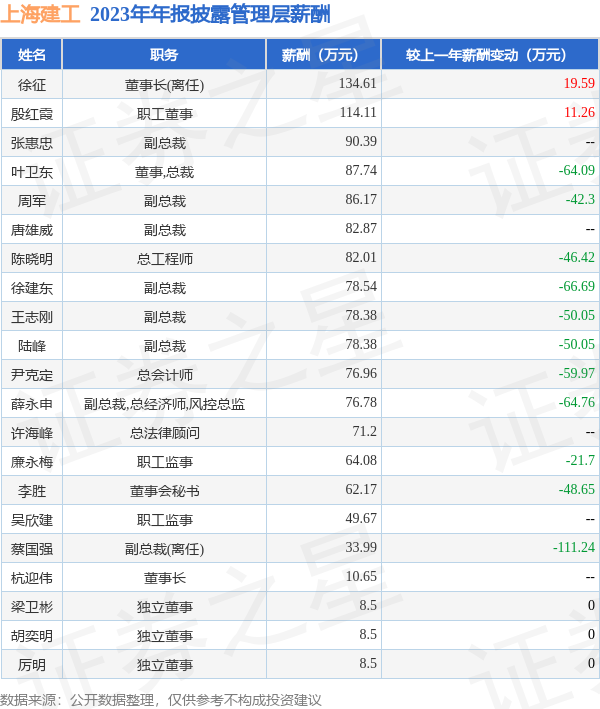The width and height of the screenshot is (600, 709).
Task: Select the name 蔡国强
Action: [32, 548]
